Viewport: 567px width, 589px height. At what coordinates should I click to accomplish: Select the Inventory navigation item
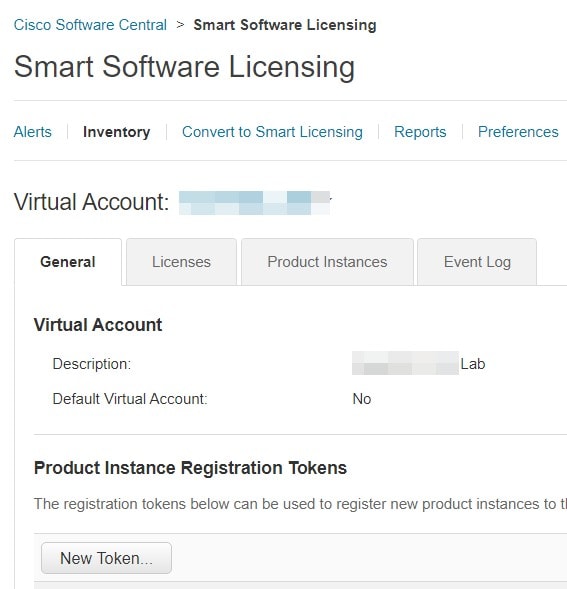click(116, 132)
